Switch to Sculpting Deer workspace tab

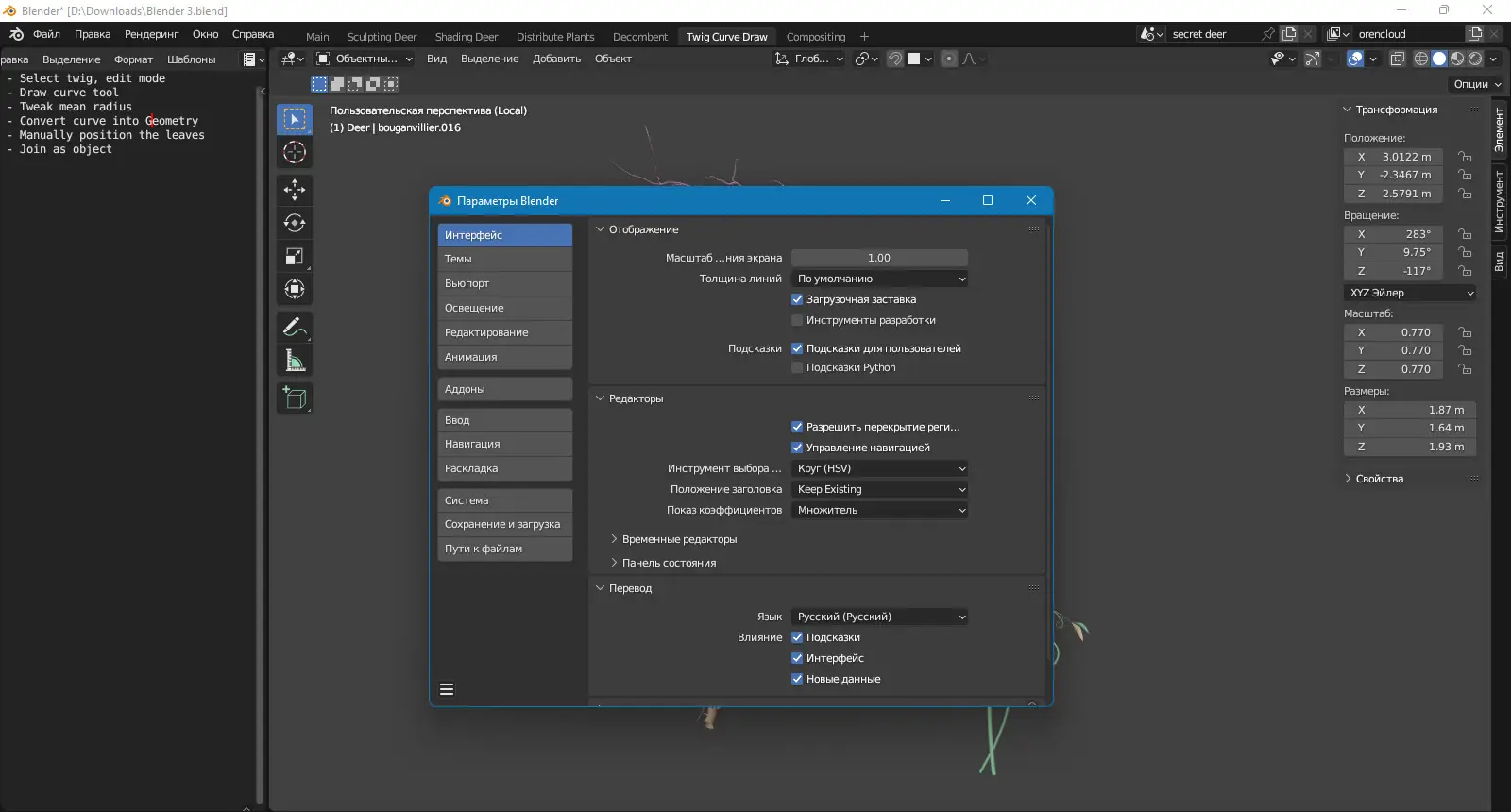(382, 37)
